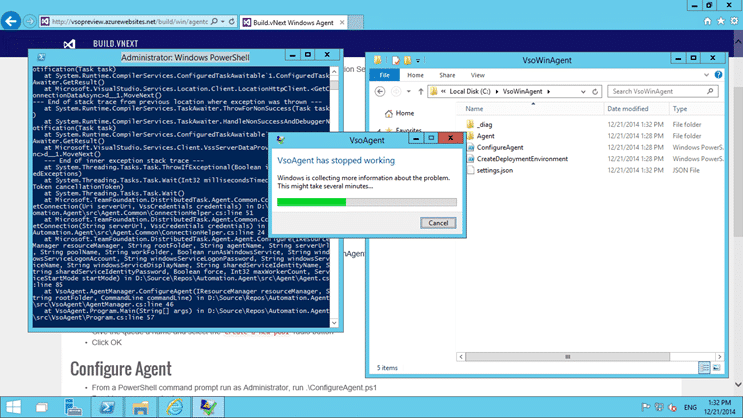This screenshot has width=743, height=418.
Task: Expand the Local Disk (C:) breadcrumb arrow
Action: 497,91
